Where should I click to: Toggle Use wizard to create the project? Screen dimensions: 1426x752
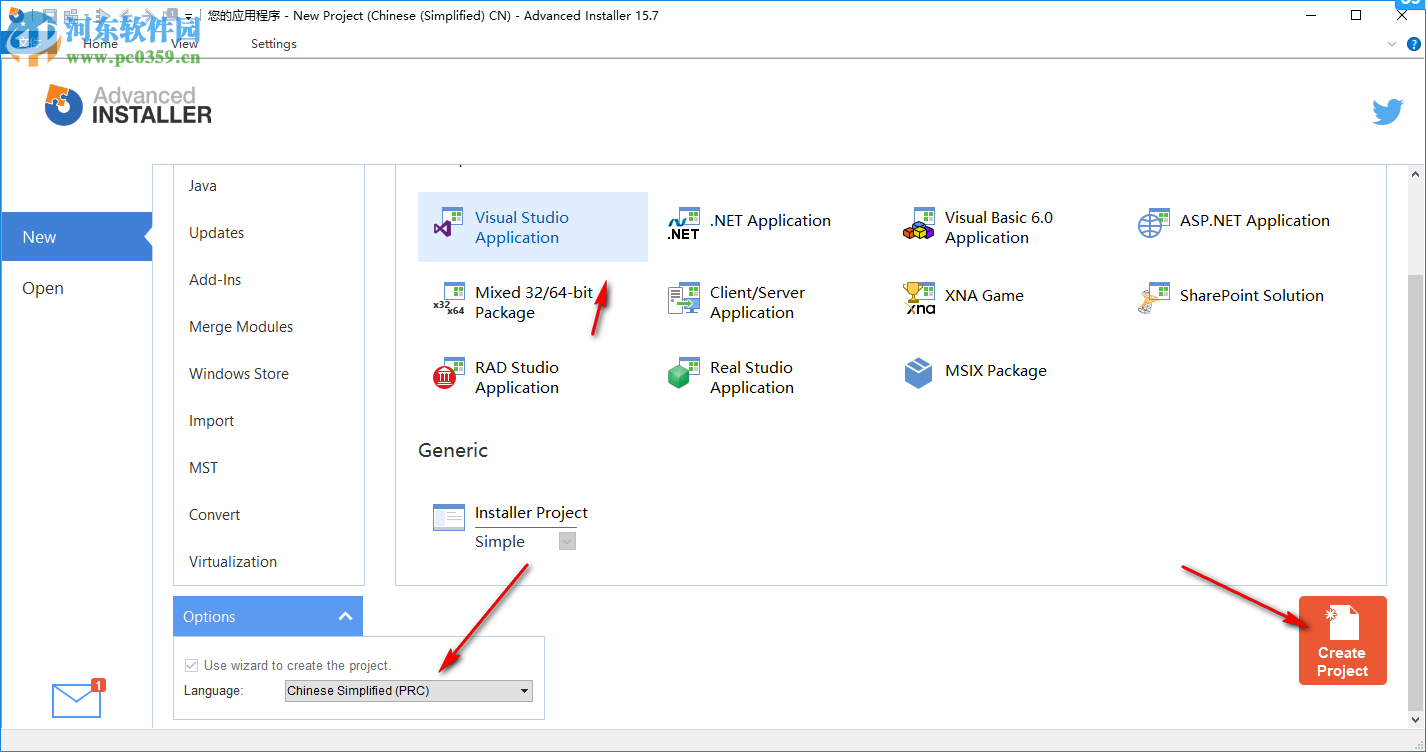coord(191,665)
